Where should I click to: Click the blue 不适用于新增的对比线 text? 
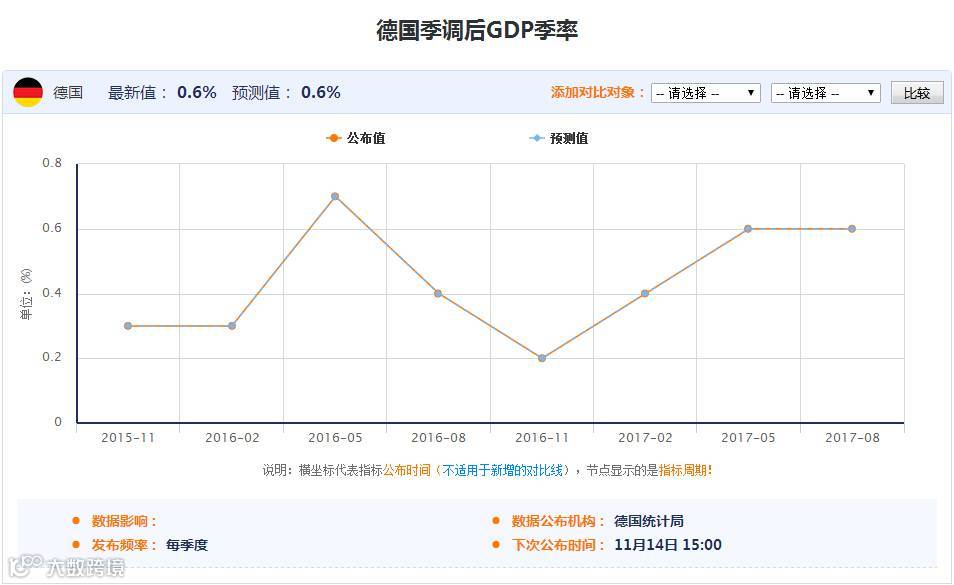502,470
